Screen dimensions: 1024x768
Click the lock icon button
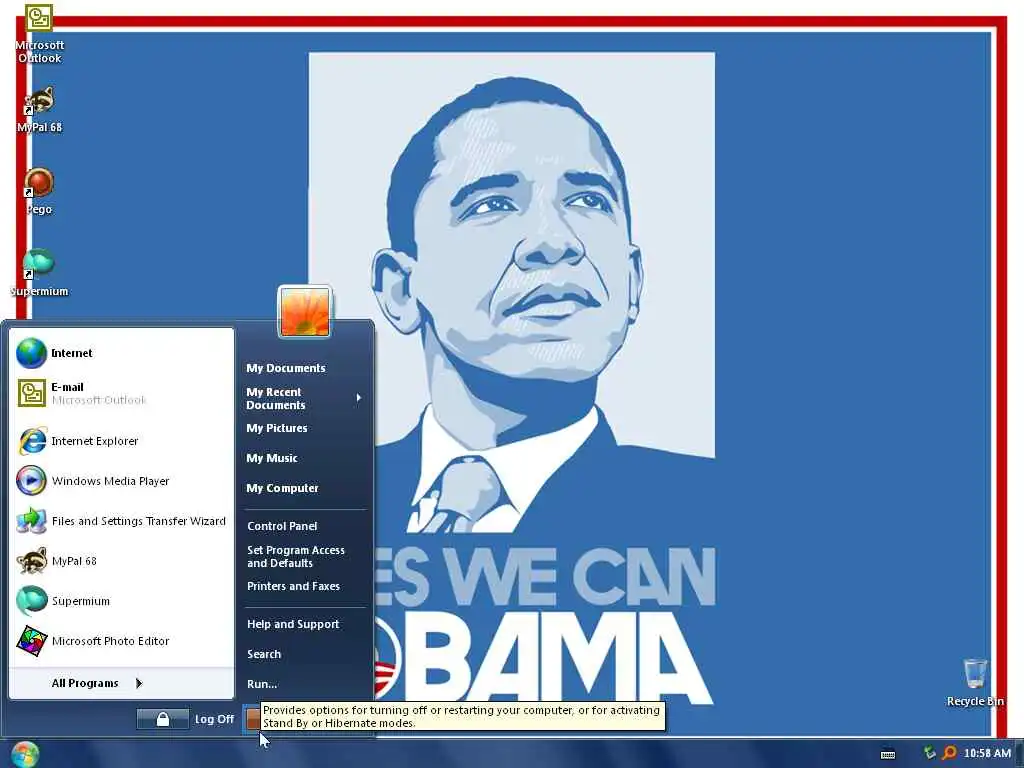[x=163, y=719]
